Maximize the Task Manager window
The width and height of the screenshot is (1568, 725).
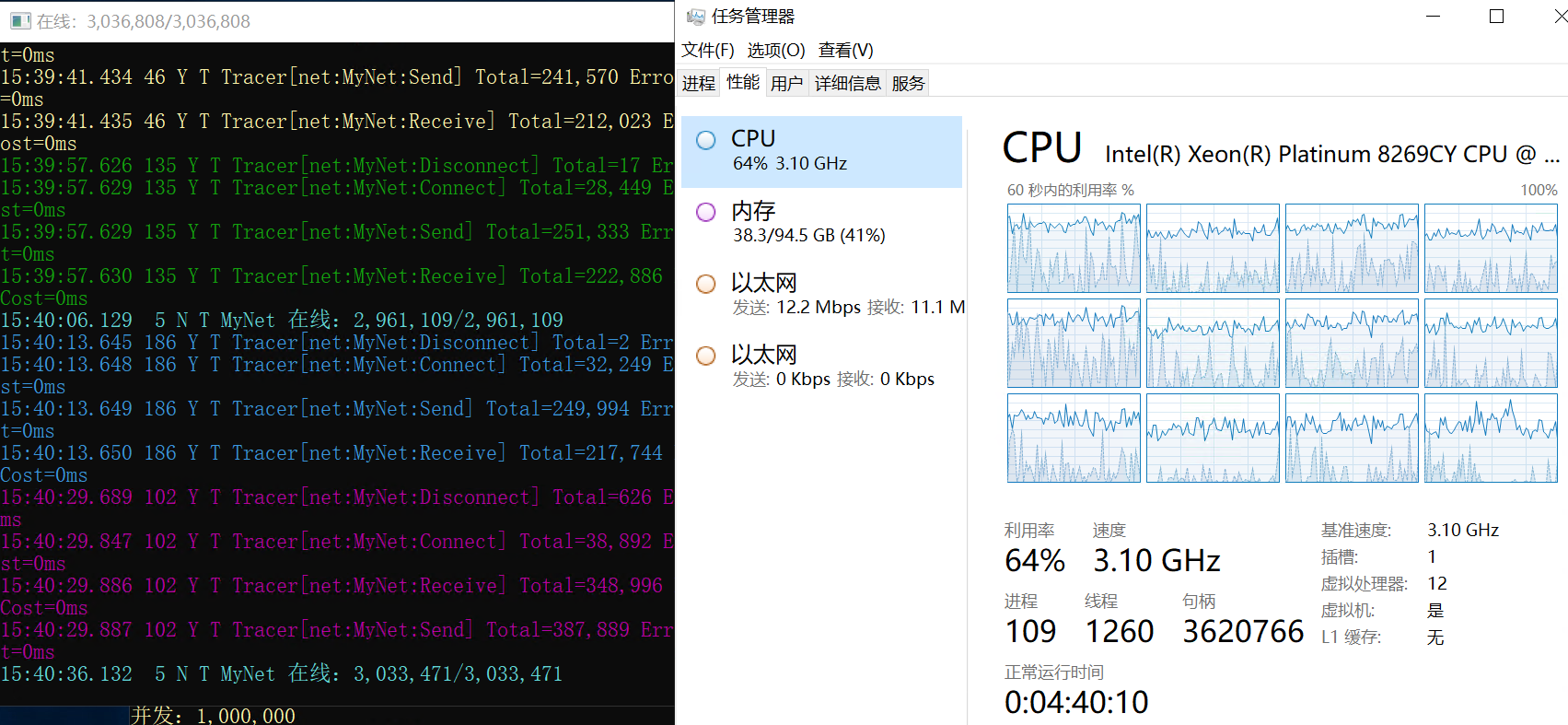[1496, 17]
